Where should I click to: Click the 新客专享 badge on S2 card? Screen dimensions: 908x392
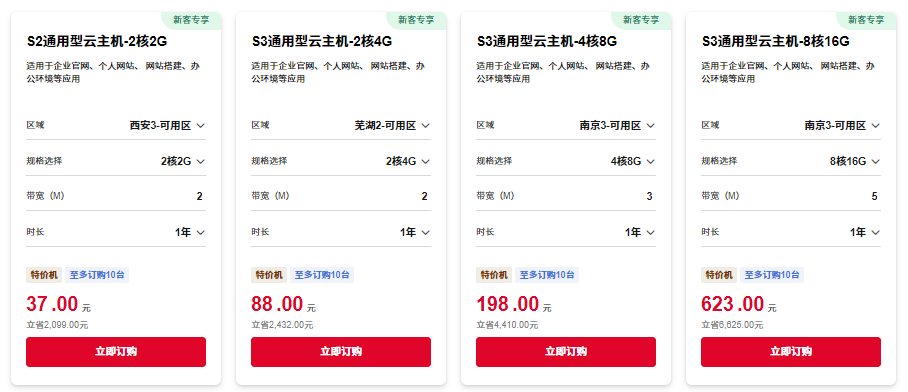(x=191, y=20)
